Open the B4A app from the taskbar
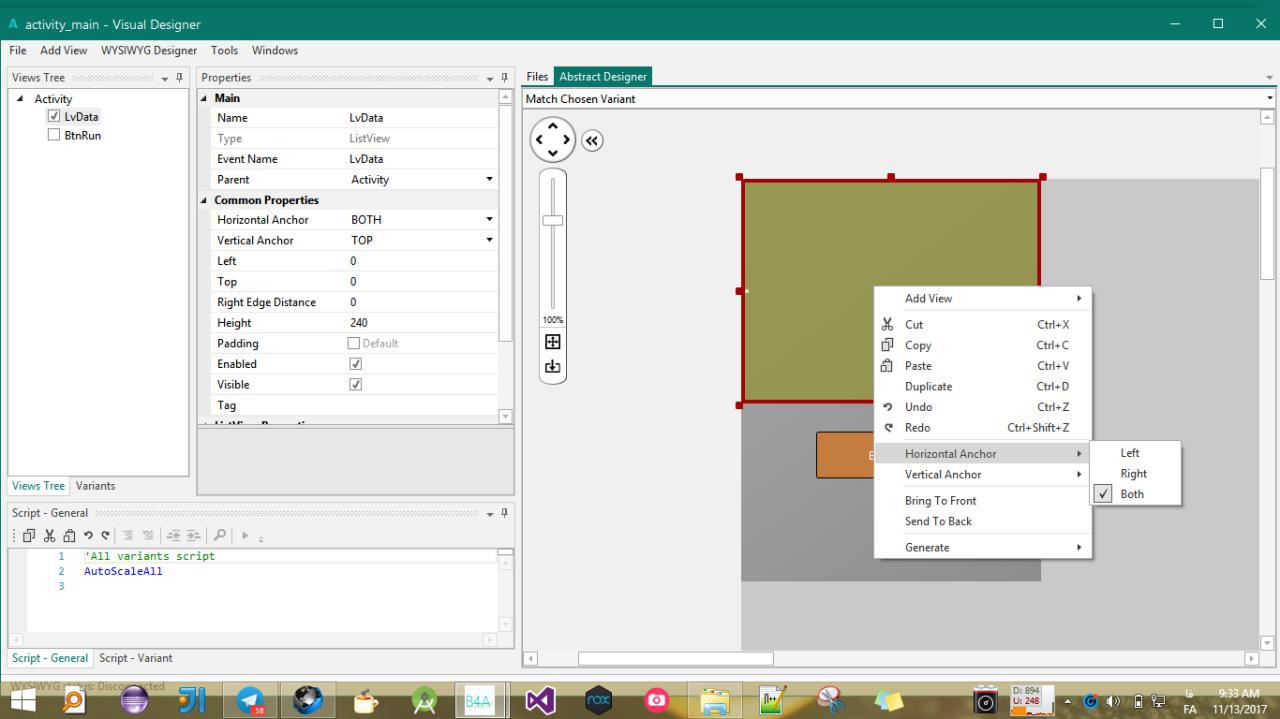This screenshot has width=1280, height=719. click(478, 701)
